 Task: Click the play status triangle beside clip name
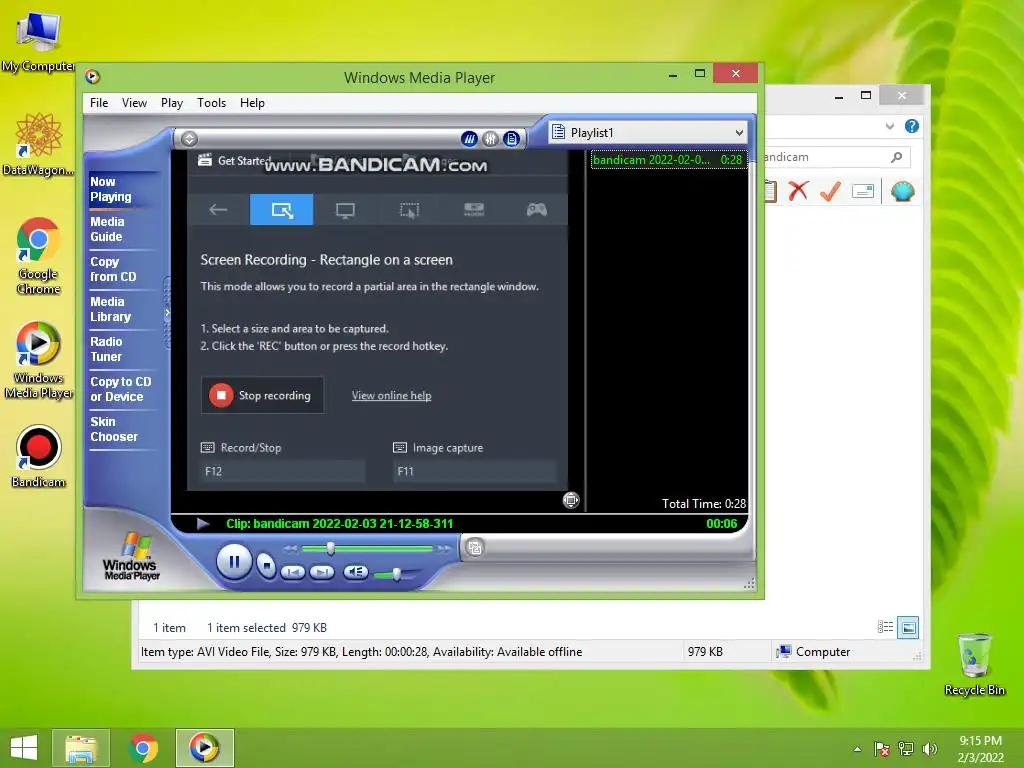(203, 523)
